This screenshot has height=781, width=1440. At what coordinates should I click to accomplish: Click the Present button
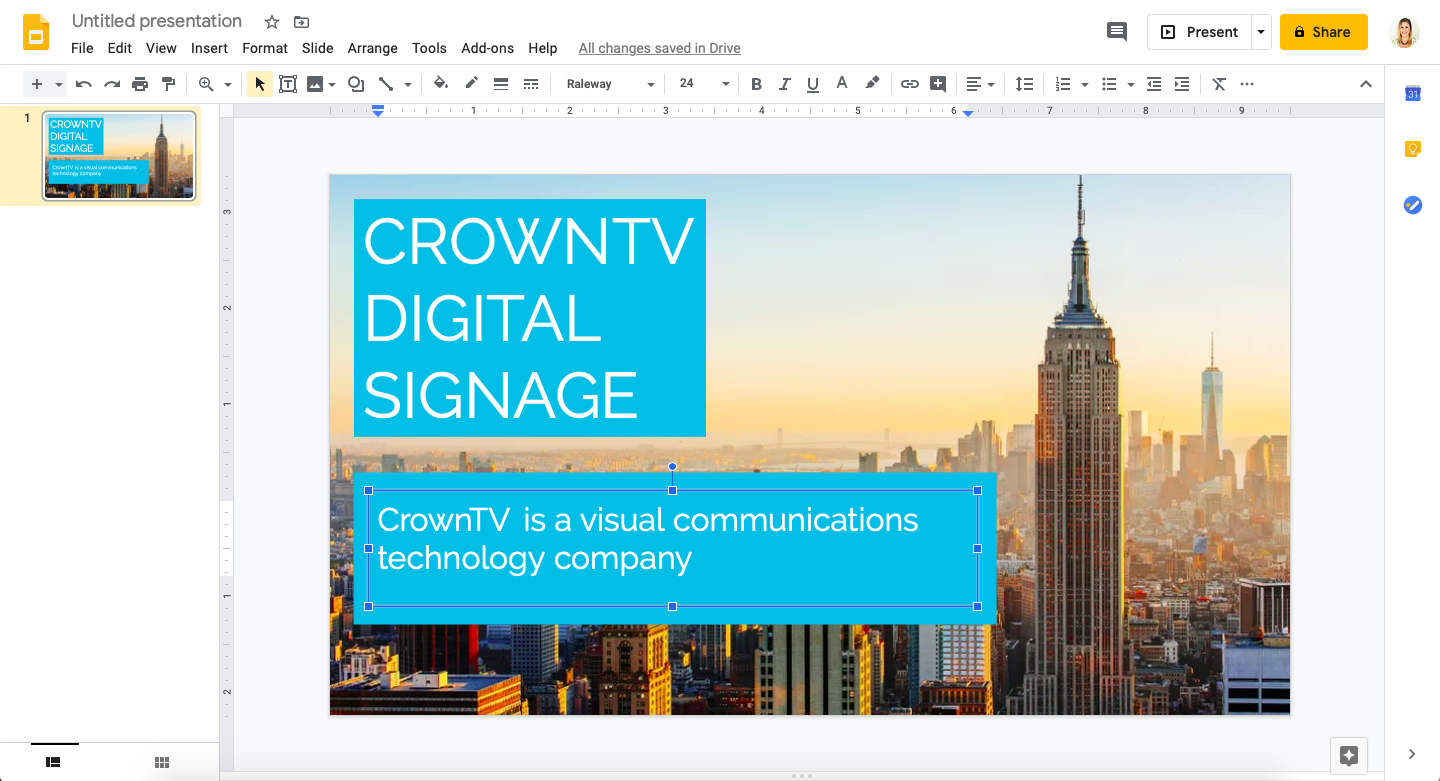pyautogui.click(x=1200, y=31)
